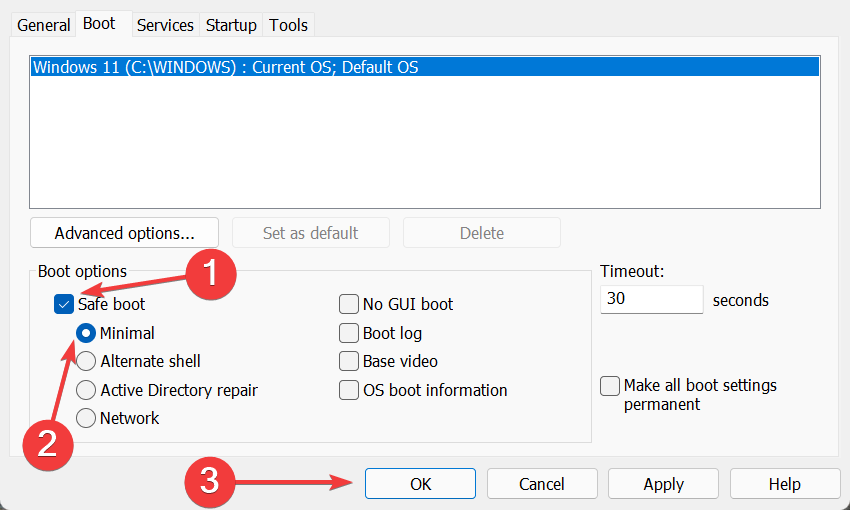This screenshot has width=850, height=510.
Task: Click the Apply button
Action: tap(663, 484)
